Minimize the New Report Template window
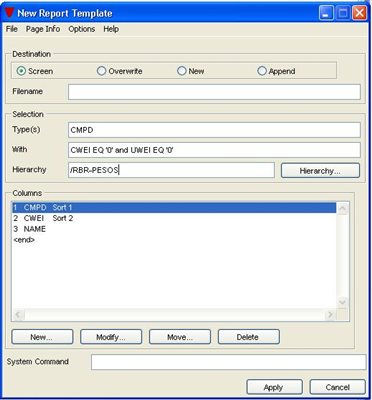 (326, 13)
